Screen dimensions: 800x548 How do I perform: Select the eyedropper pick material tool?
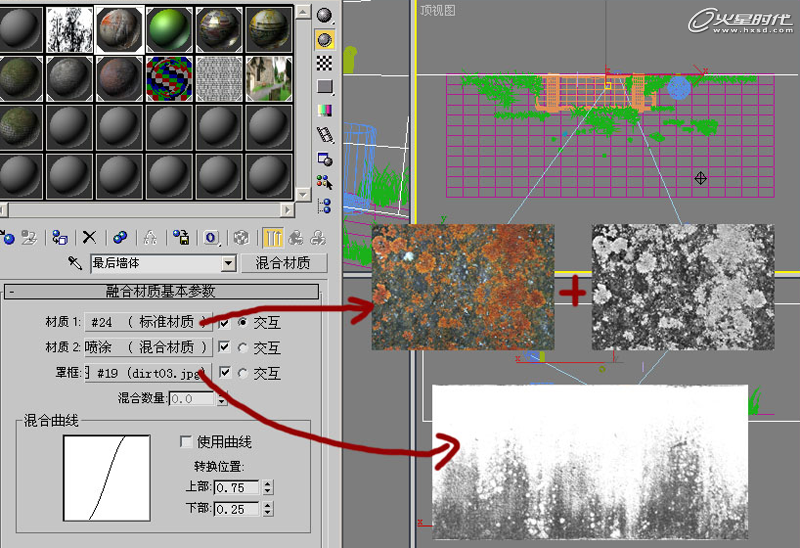point(75,263)
